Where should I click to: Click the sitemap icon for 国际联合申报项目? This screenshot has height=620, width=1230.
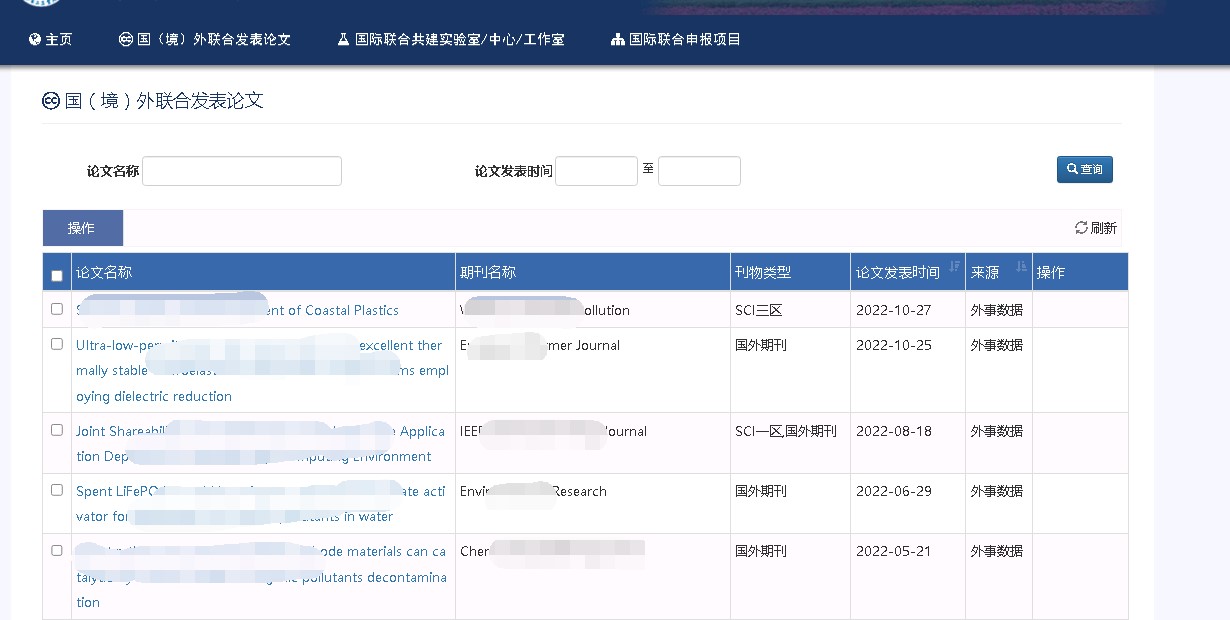pos(617,40)
